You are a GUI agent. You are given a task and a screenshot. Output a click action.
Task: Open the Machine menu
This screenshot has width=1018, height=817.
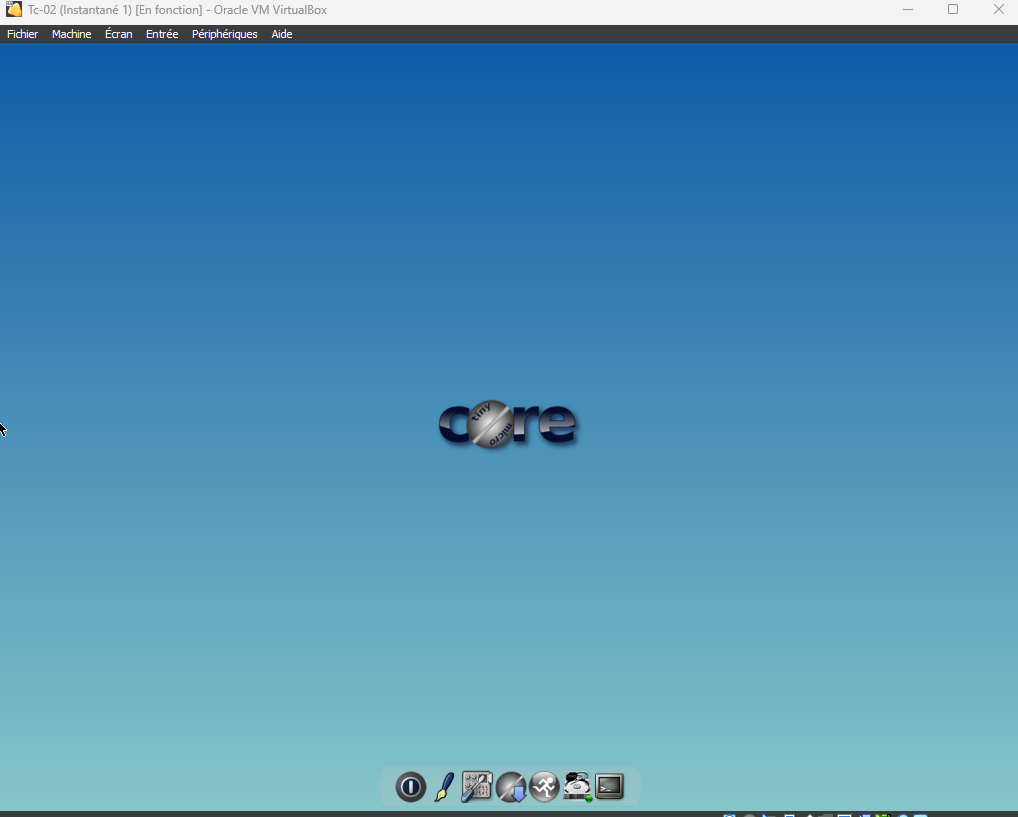click(x=71, y=34)
